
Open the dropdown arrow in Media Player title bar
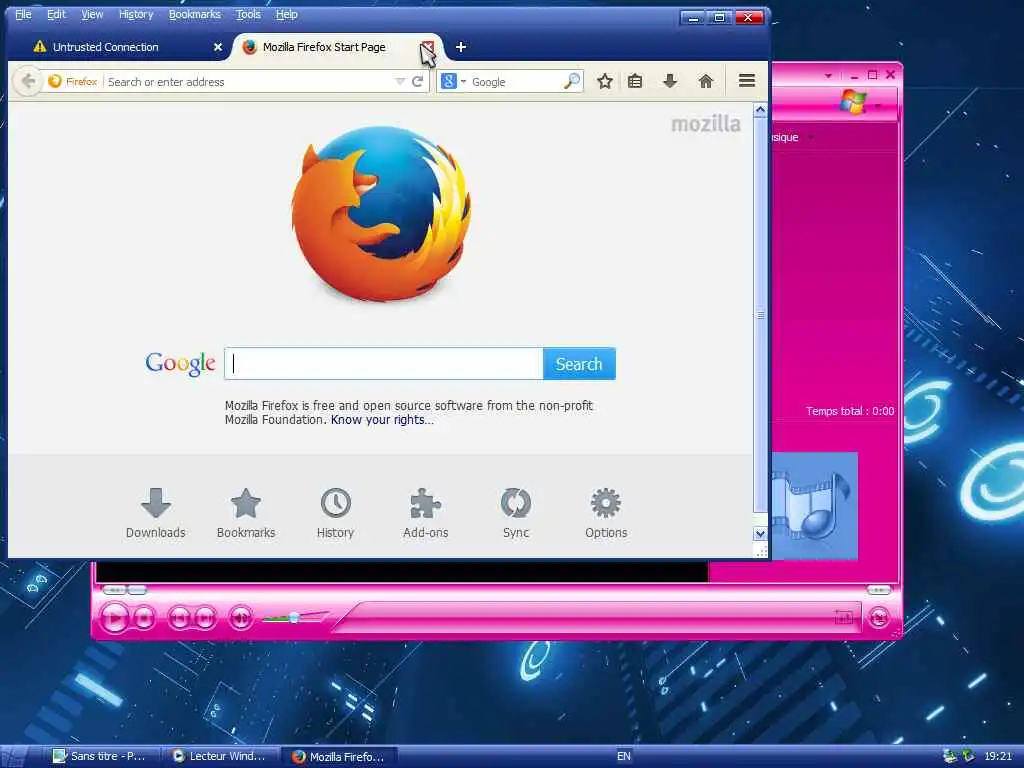(828, 75)
